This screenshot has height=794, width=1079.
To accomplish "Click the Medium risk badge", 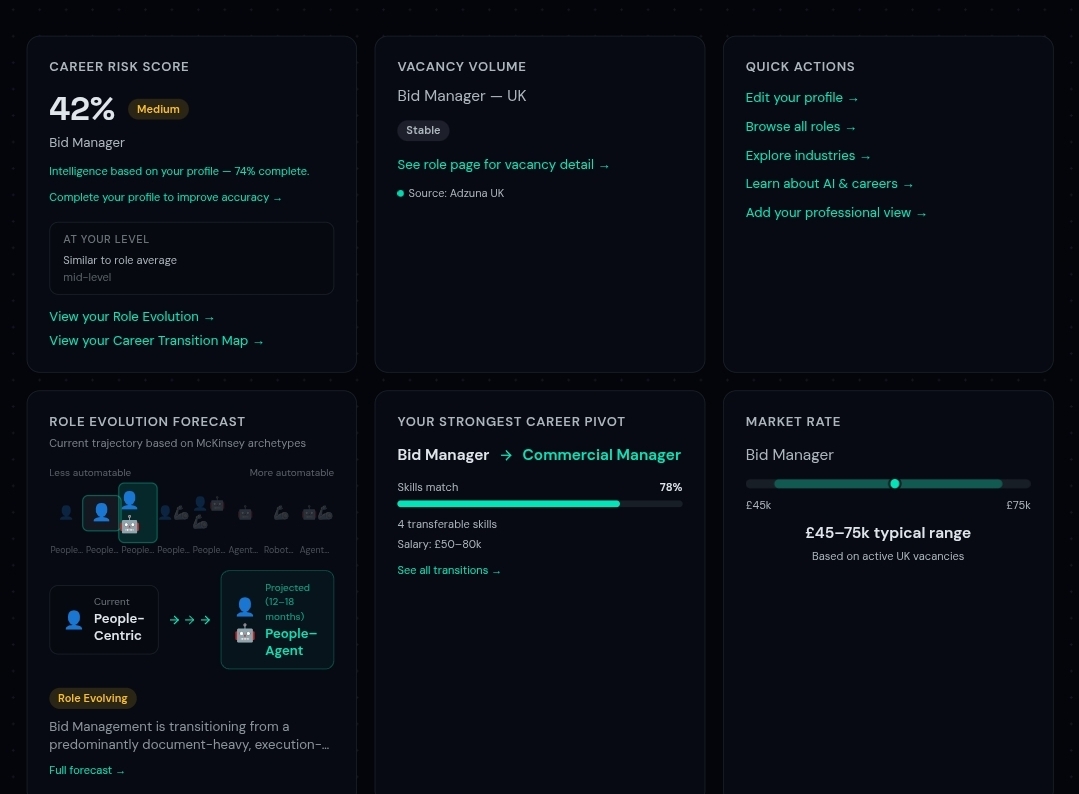I will coord(158,109).
